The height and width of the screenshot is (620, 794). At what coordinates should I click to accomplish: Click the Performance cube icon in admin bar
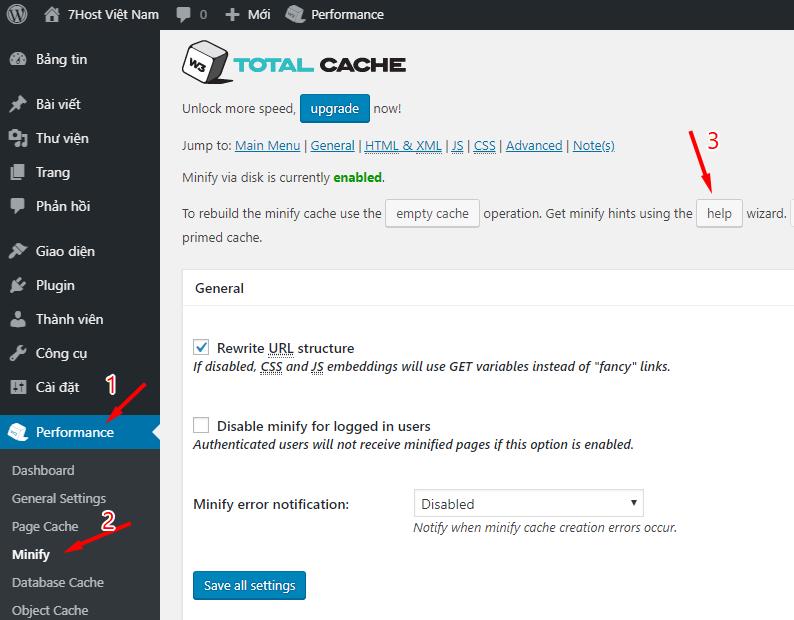pyautogui.click(x=295, y=14)
